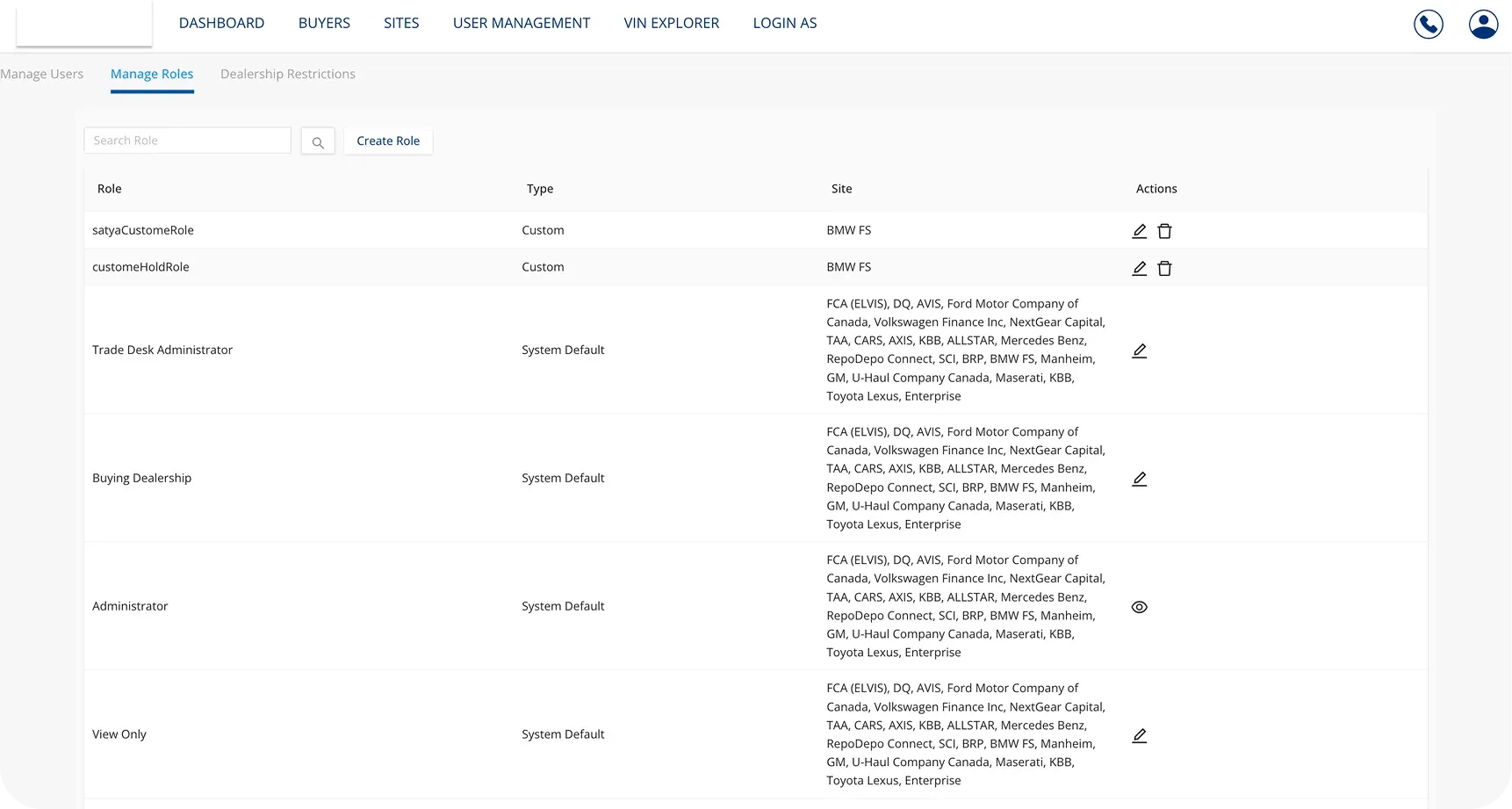Open the Login As page

point(784,23)
